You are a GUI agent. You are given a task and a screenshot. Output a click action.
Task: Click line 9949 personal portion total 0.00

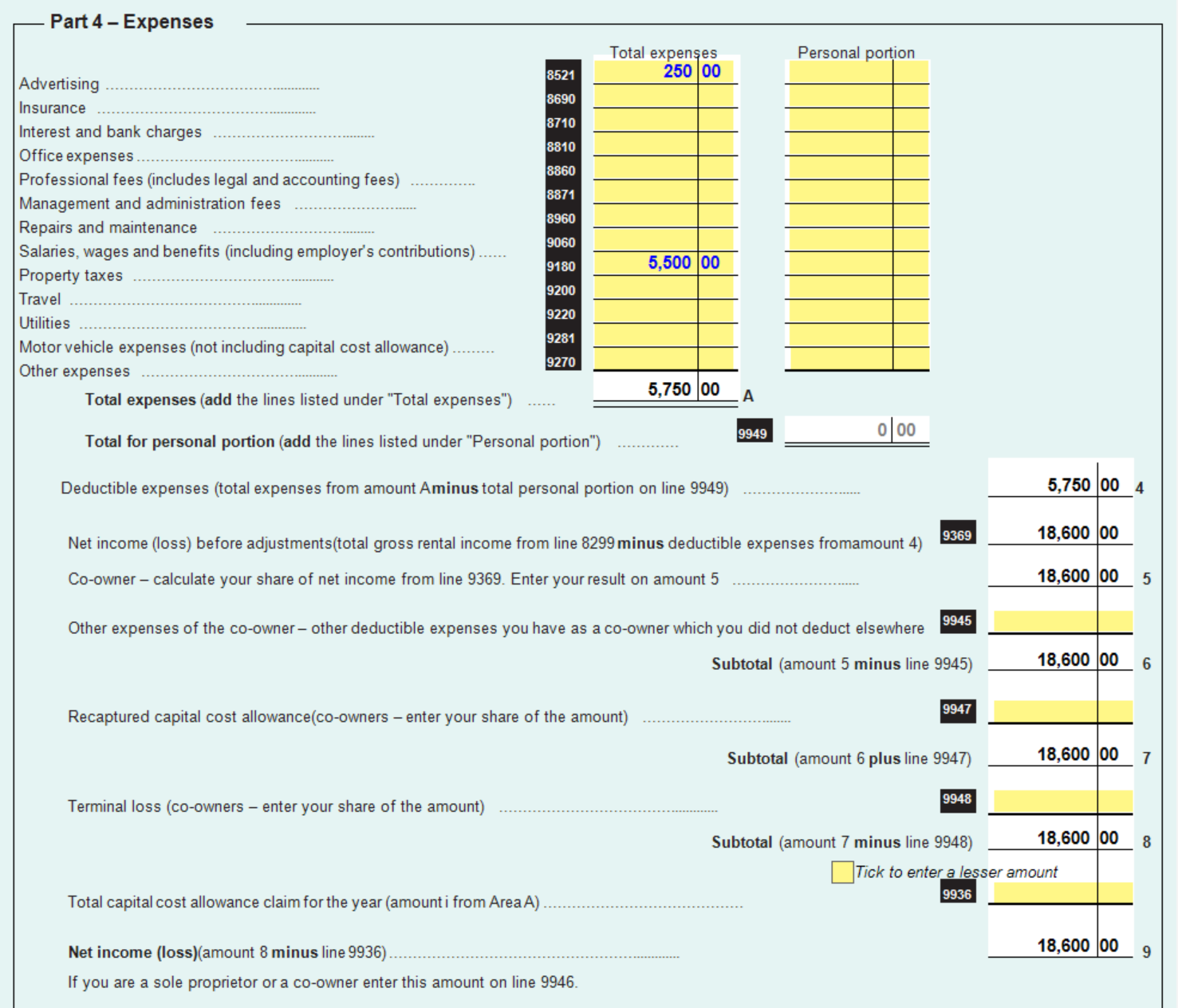pyautogui.click(x=857, y=430)
